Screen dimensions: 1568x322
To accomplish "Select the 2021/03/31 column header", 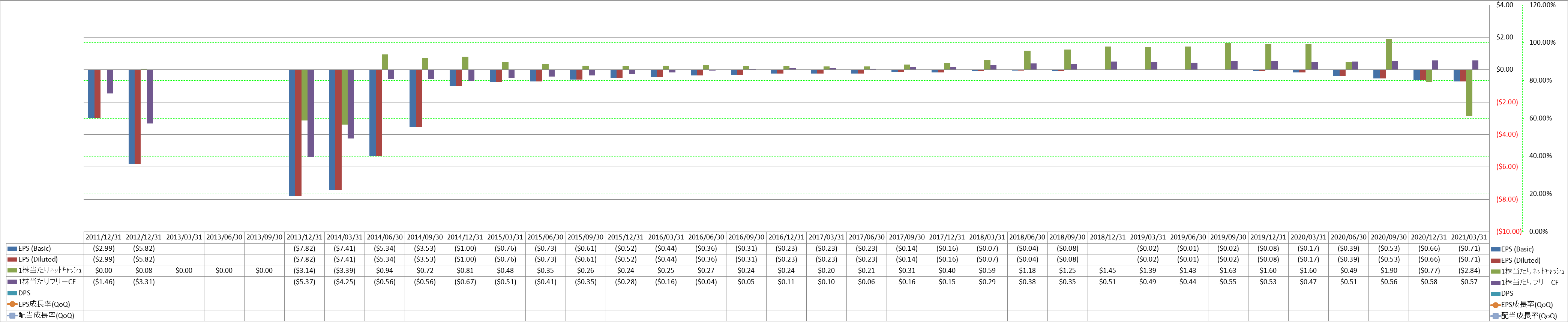I will pyautogui.click(x=1469, y=237).
